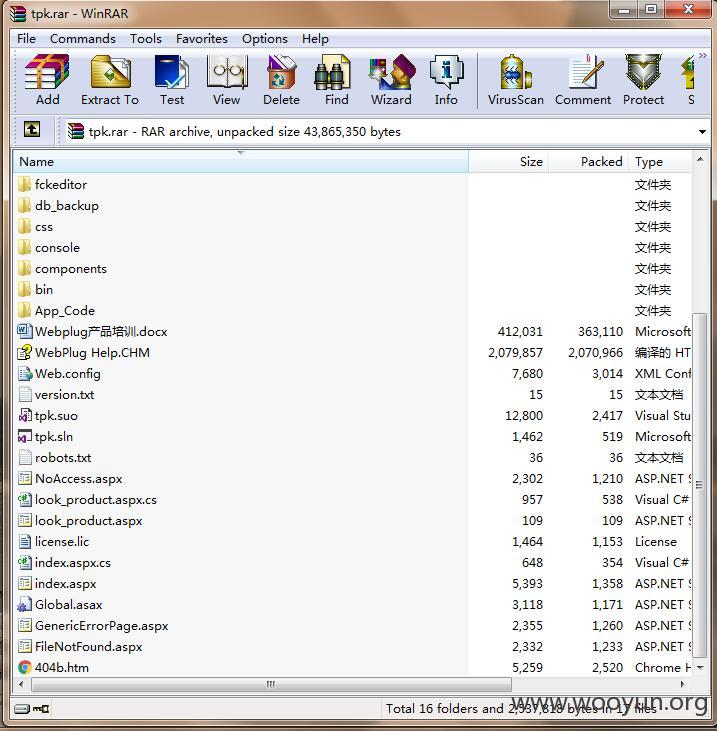Click the Extract To toolbar icon
This screenshot has height=731, width=717.
pyautogui.click(x=110, y=80)
